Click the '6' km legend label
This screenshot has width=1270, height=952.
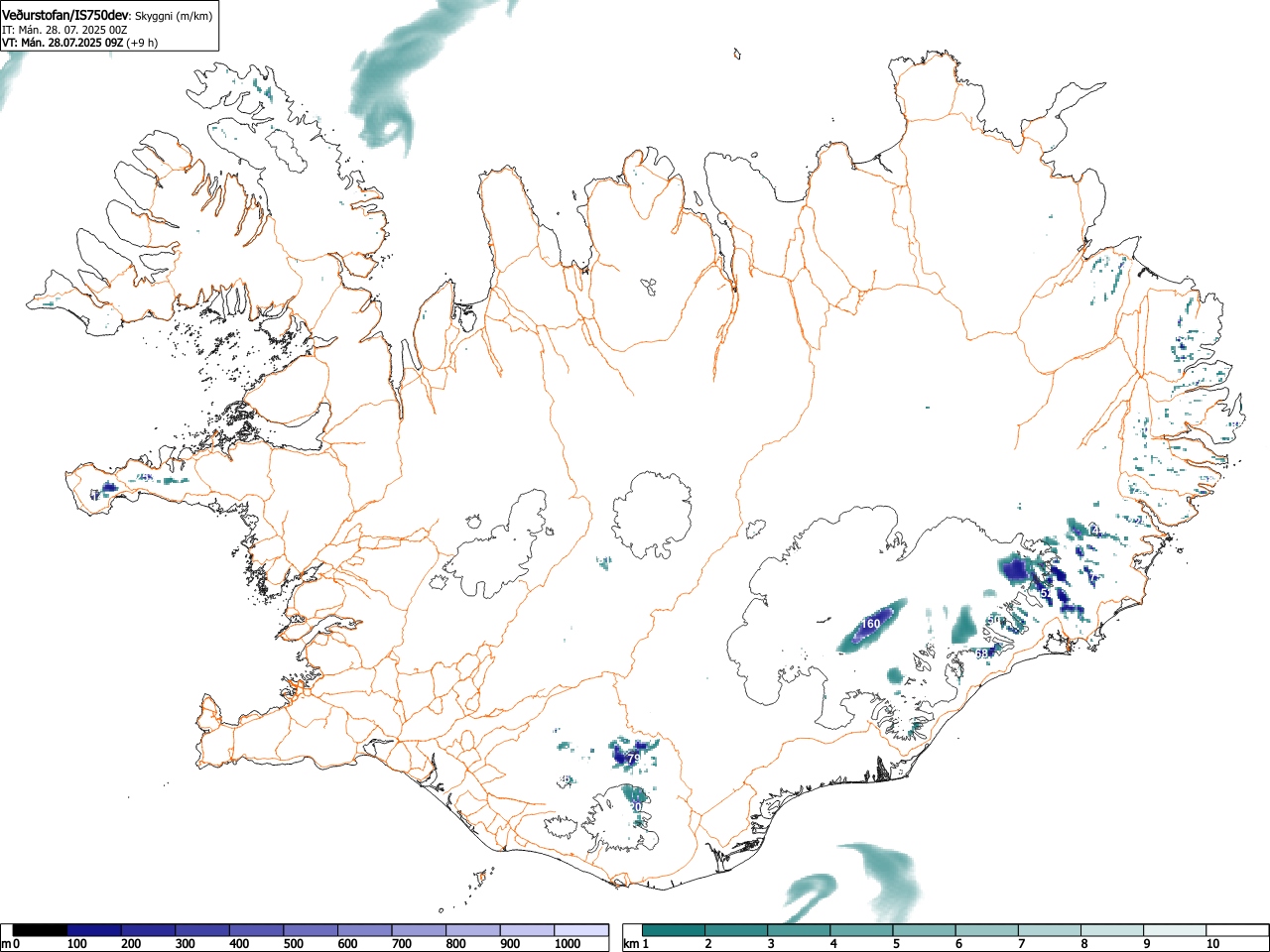point(958,944)
